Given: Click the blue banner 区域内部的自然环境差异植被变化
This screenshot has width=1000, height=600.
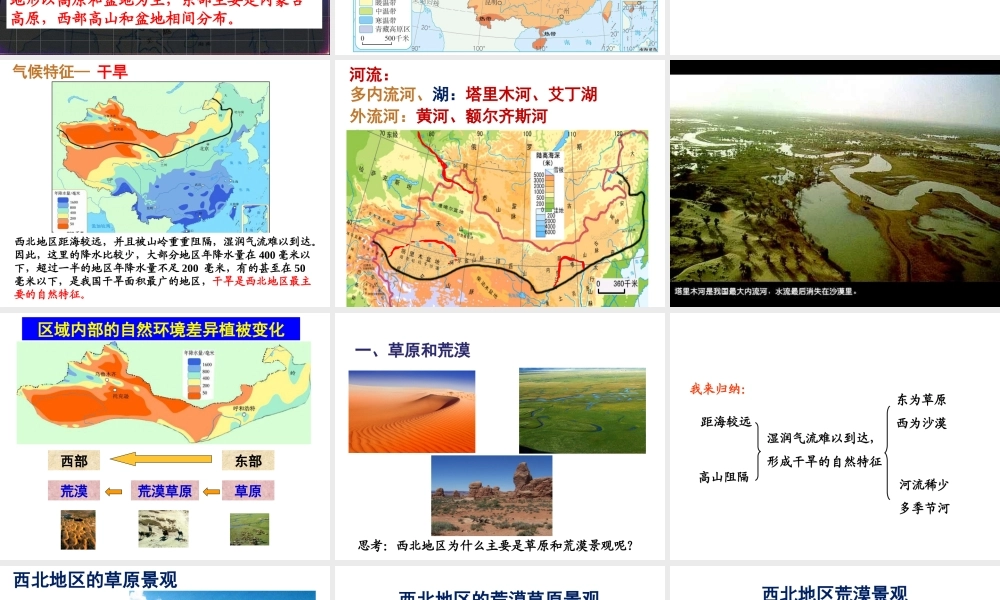Looking at the screenshot, I should point(161,329).
